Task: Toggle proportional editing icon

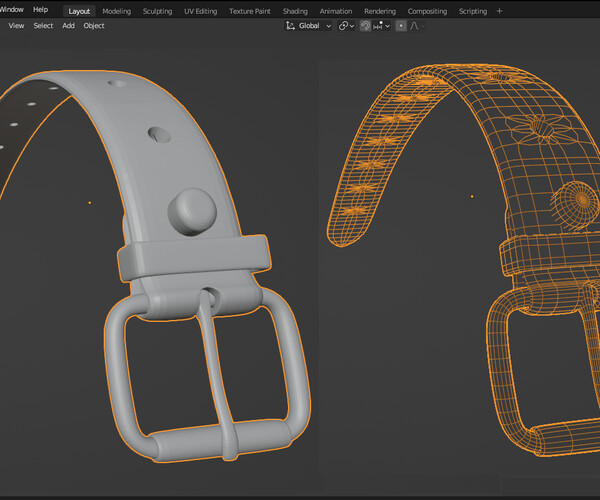Action: coord(401,26)
